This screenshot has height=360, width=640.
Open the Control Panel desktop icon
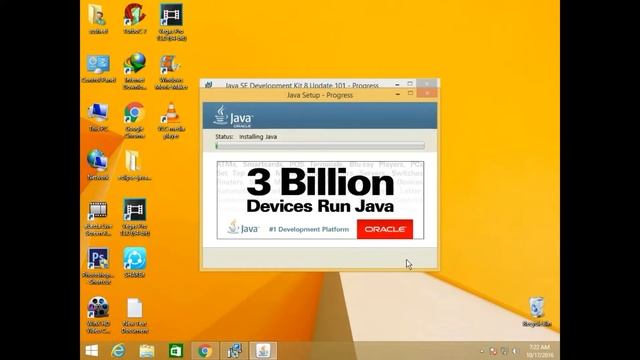(x=98, y=68)
